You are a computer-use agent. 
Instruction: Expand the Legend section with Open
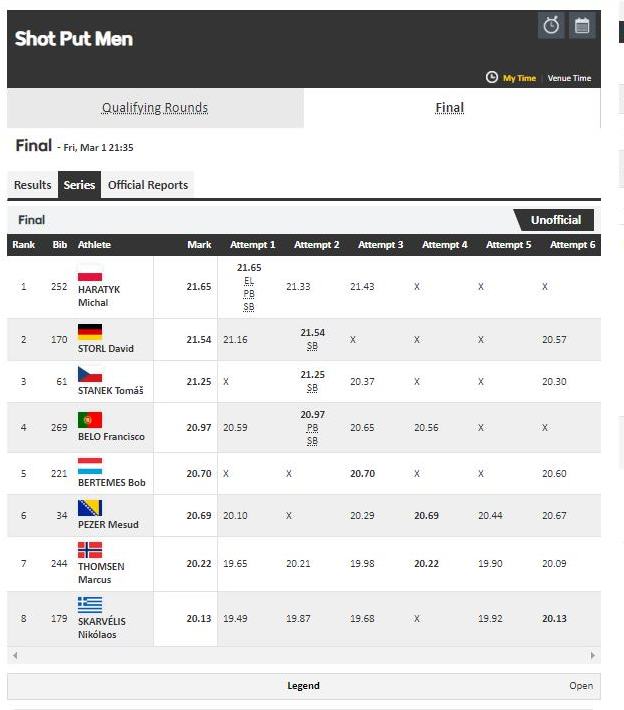pyautogui.click(x=581, y=686)
